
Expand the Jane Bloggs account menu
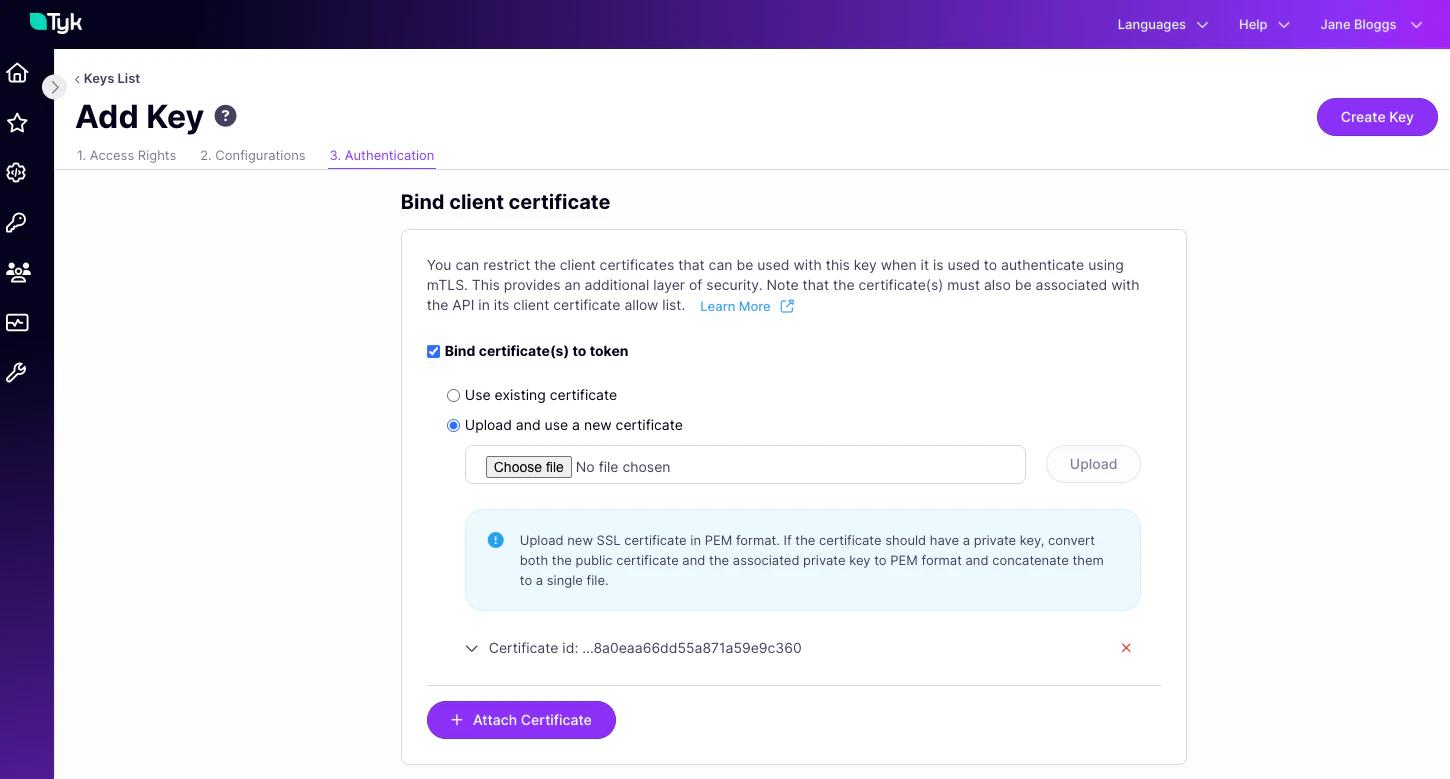click(x=1368, y=24)
